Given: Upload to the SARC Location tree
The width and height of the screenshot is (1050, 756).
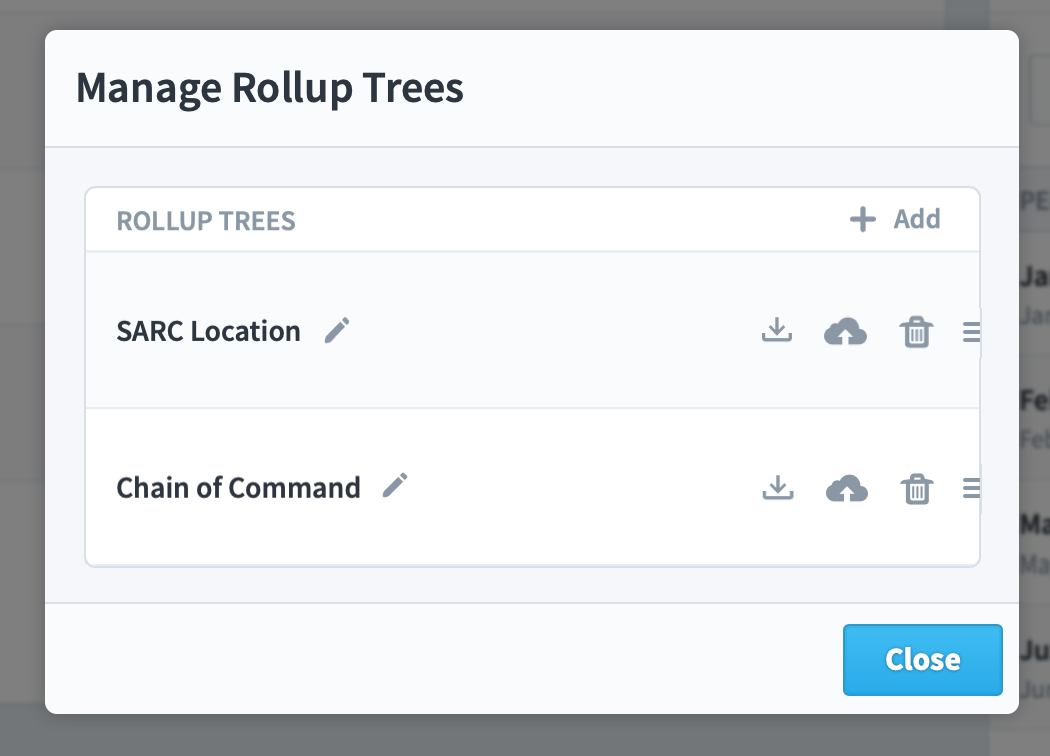Looking at the screenshot, I should (845, 331).
